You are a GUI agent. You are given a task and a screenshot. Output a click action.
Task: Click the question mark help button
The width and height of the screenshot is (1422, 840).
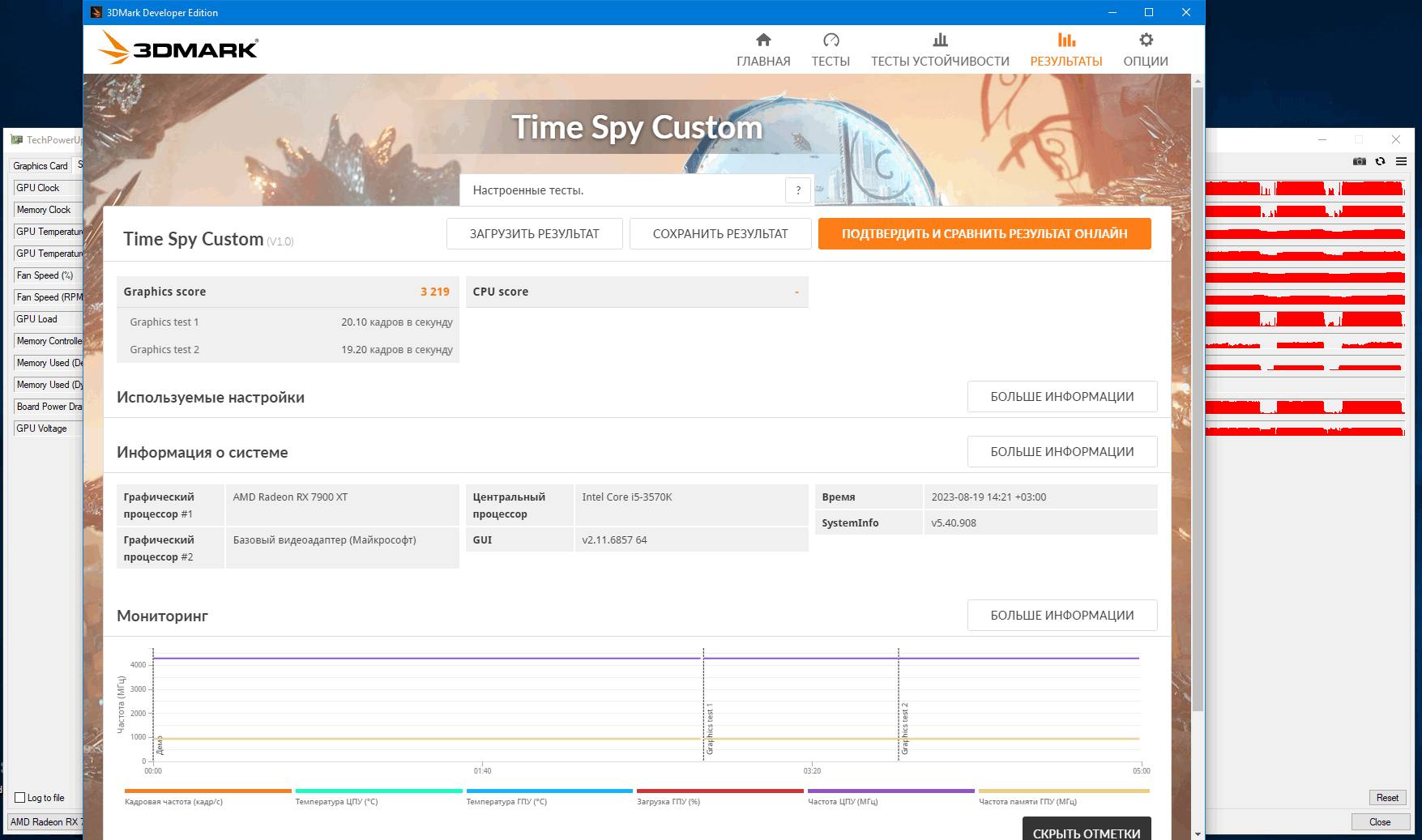click(798, 190)
